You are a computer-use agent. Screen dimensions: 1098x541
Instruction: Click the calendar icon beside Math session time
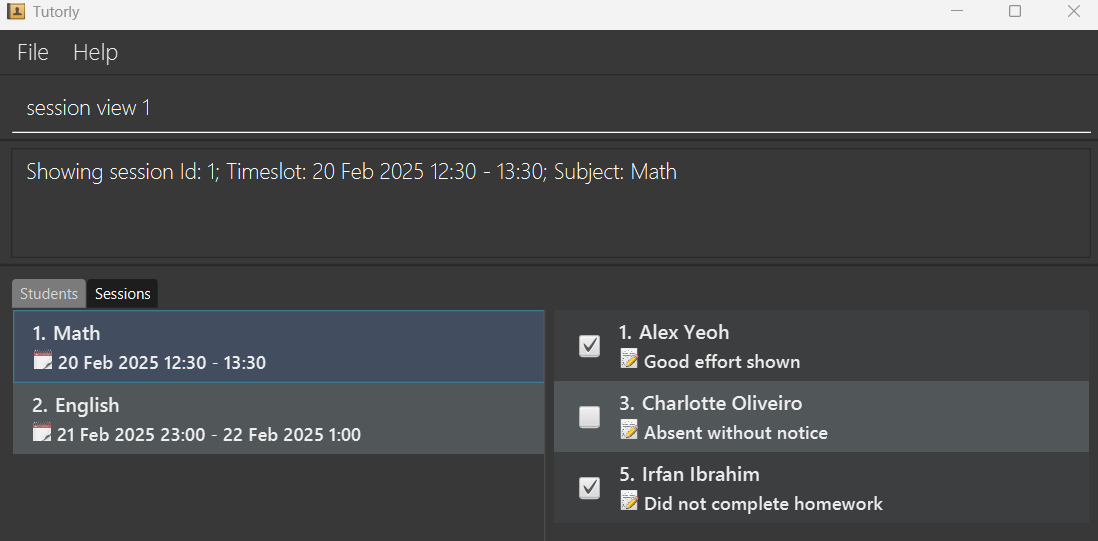click(43, 360)
